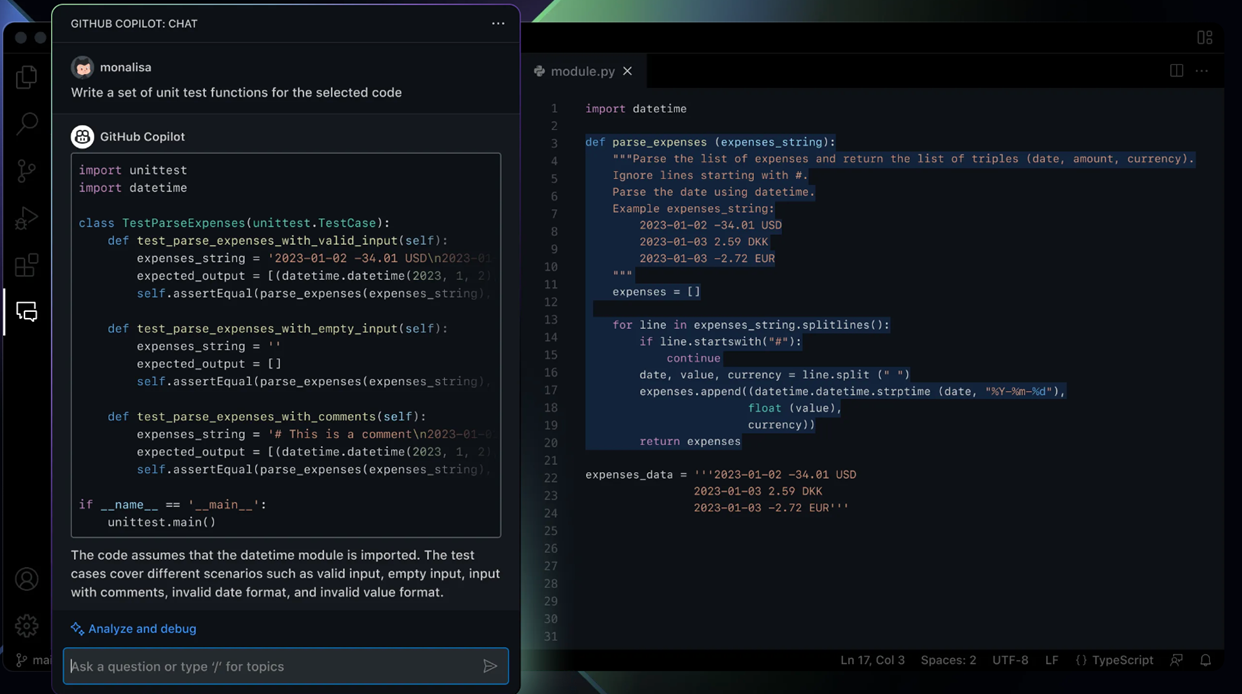
Task: Close the module.py tab
Action: 627,70
